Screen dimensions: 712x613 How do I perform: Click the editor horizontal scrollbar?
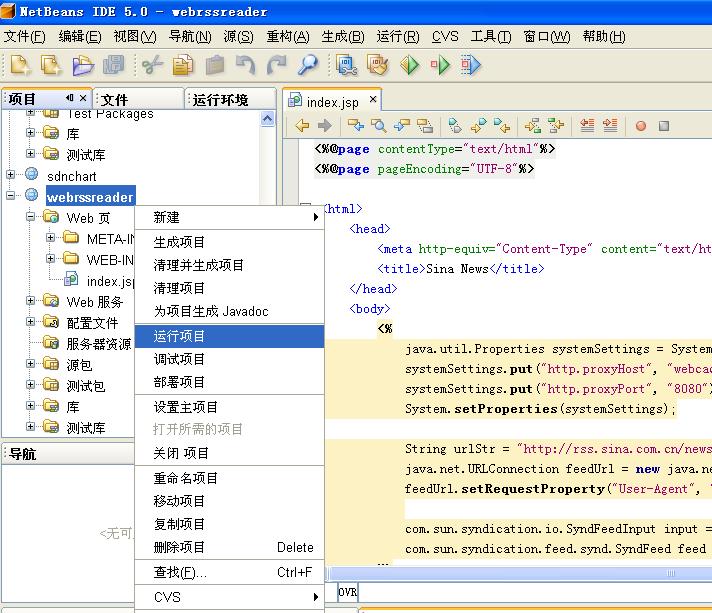pyautogui.click(x=519, y=573)
